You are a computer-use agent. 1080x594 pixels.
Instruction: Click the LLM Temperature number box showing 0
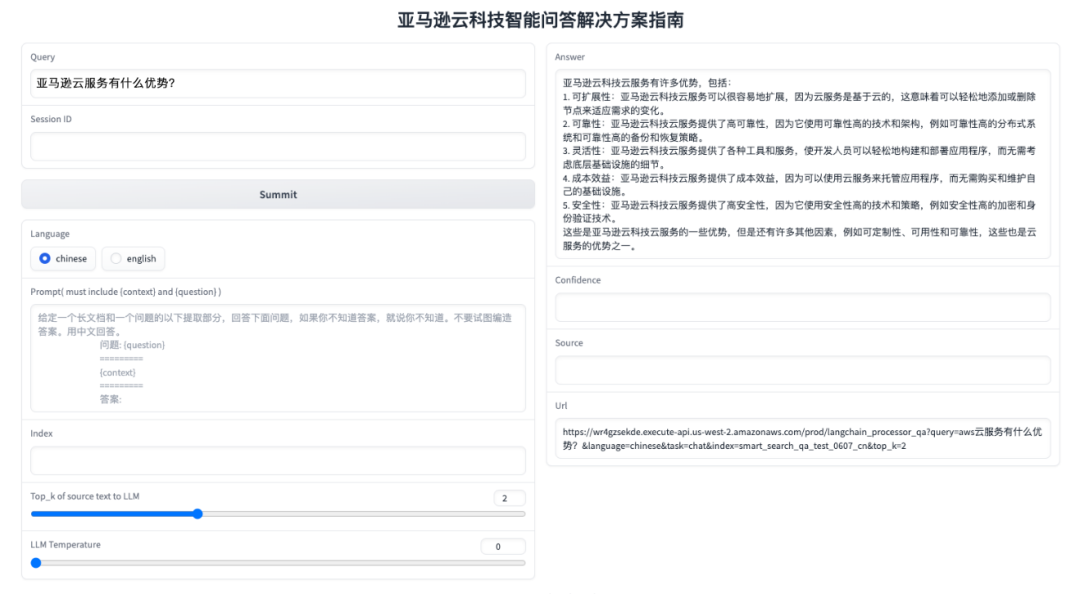point(503,546)
